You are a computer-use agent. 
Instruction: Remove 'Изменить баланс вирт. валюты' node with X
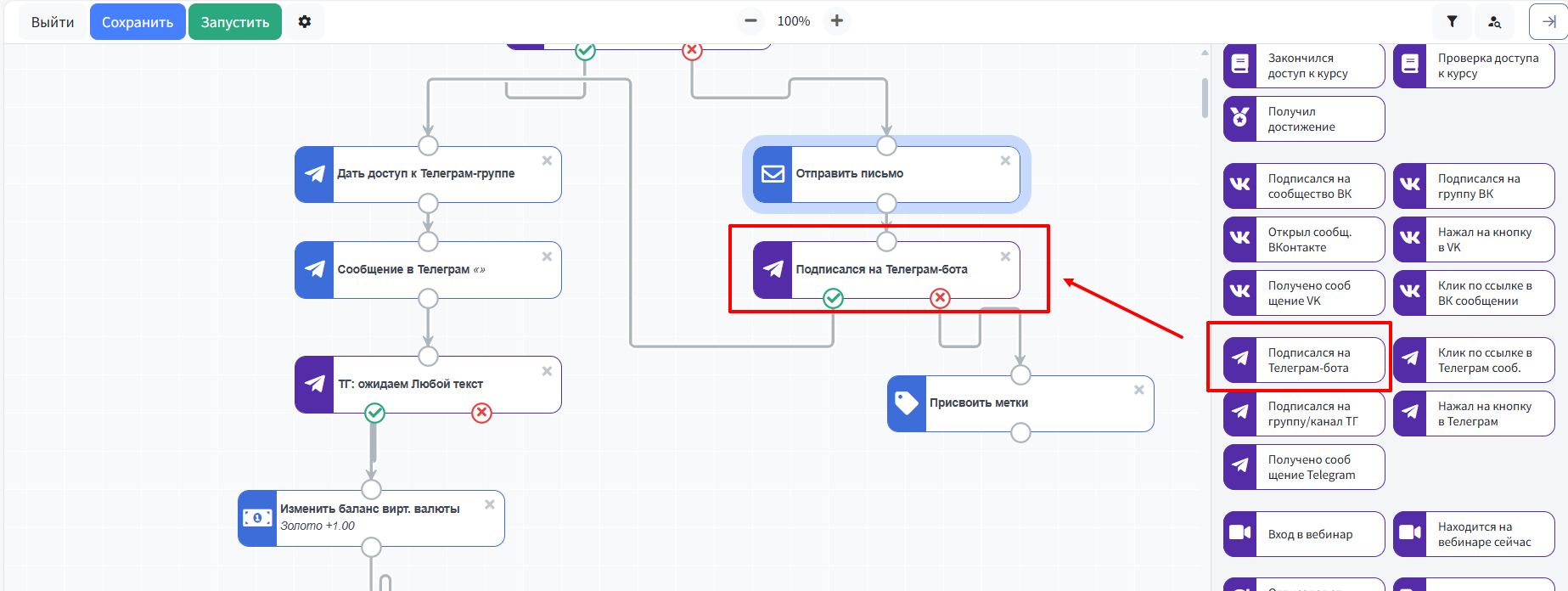490,504
